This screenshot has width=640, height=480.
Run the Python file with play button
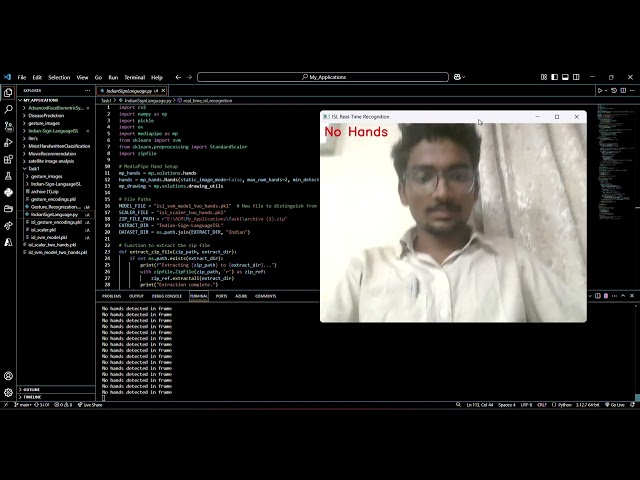(x=601, y=90)
